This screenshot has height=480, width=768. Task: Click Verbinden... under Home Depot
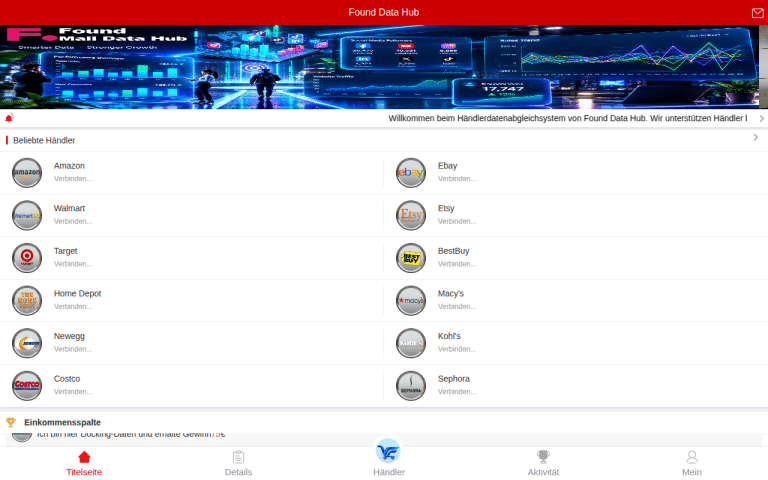73,307
